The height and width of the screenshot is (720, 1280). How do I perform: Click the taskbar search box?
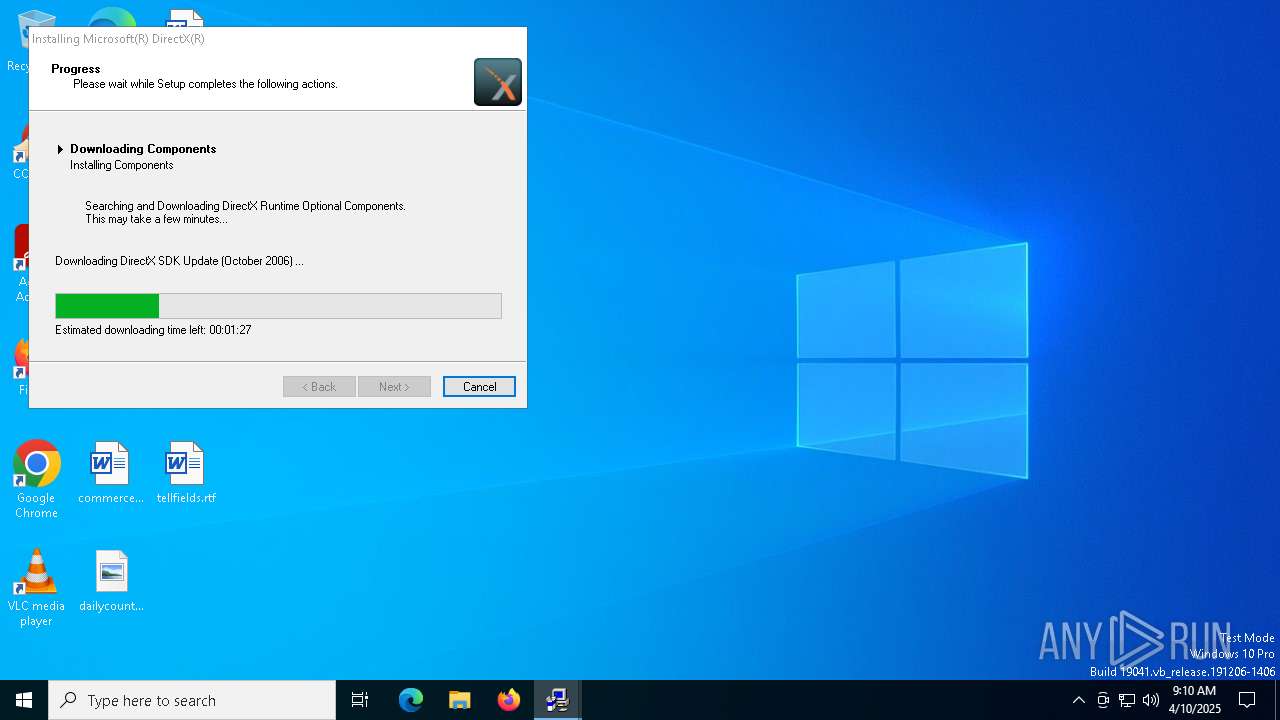pos(192,700)
